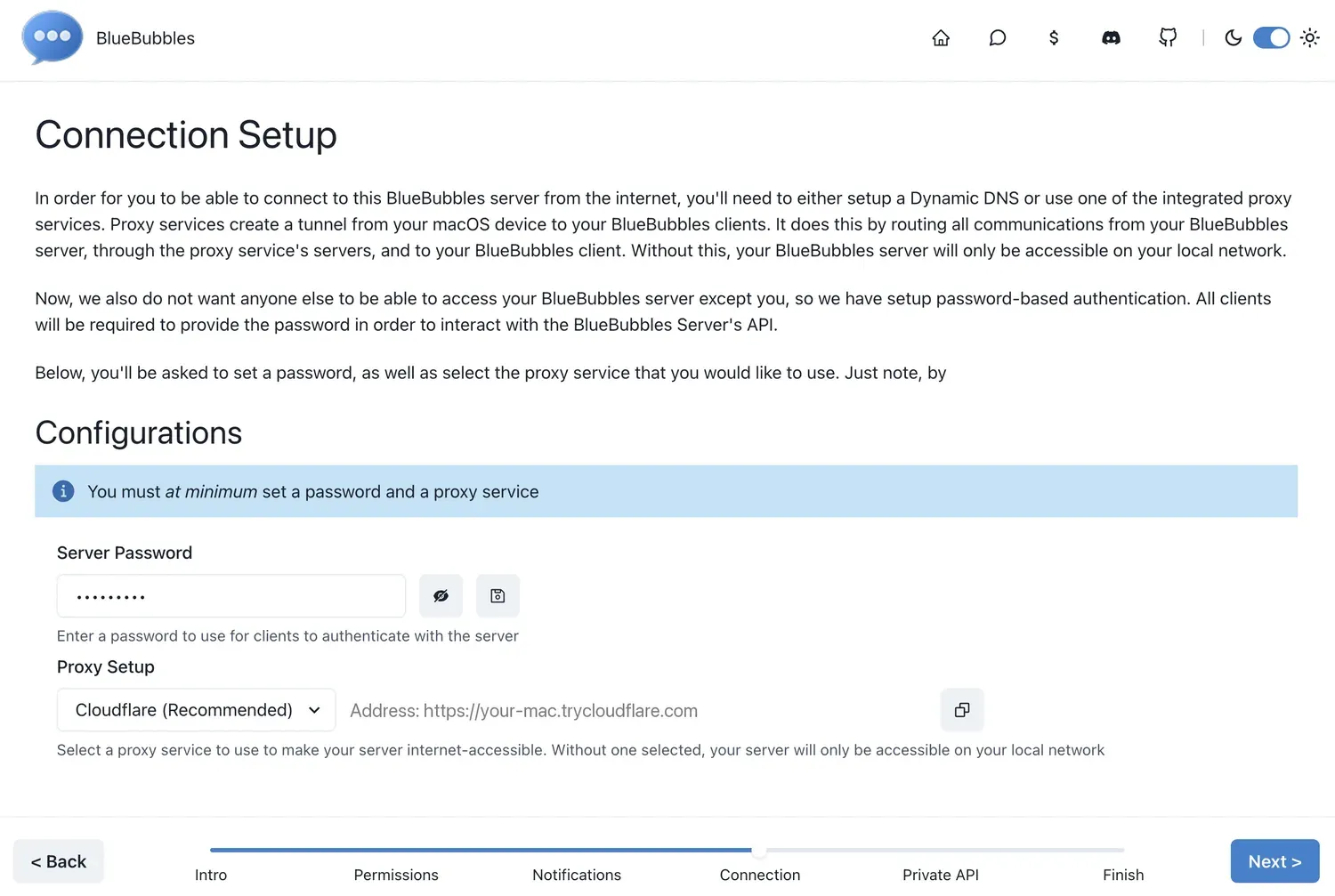Click the info icon in the alert

(x=63, y=491)
